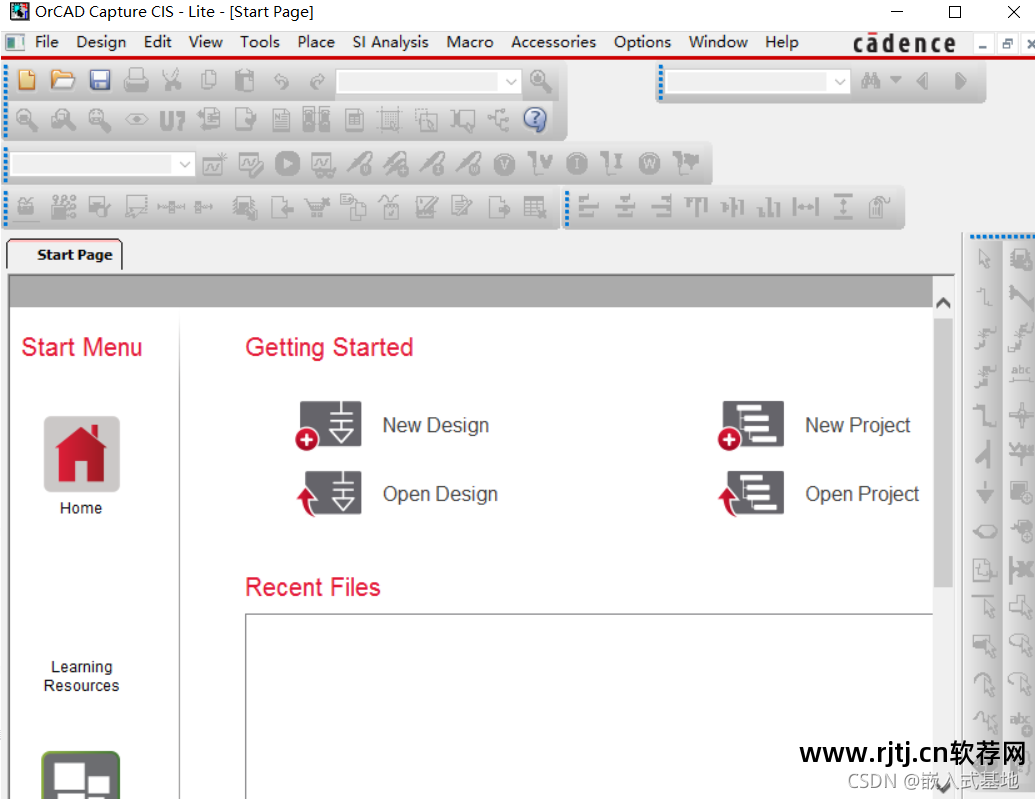Click the Open folder toolbar icon
Screen dimensions: 1035x799
click(63, 81)
